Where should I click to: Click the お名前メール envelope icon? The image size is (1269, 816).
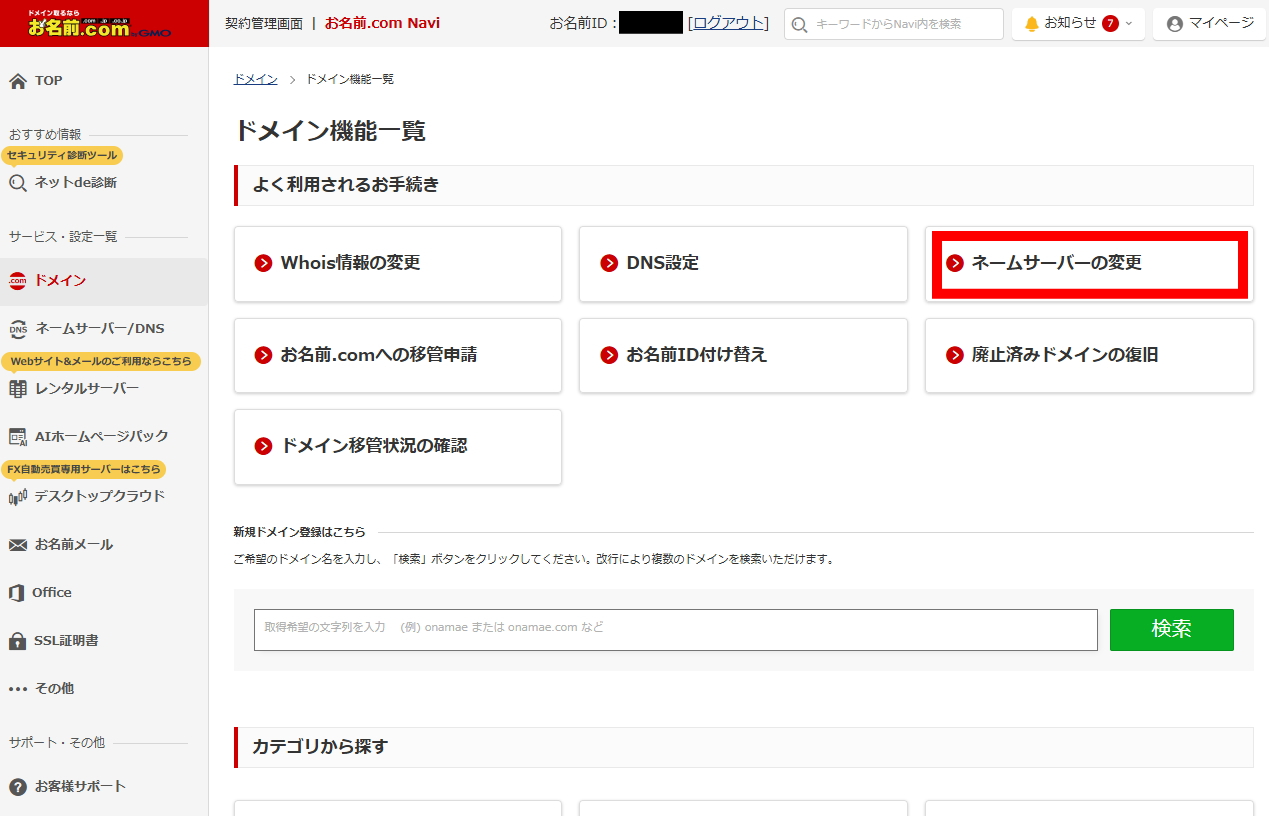tap(18, 545)
